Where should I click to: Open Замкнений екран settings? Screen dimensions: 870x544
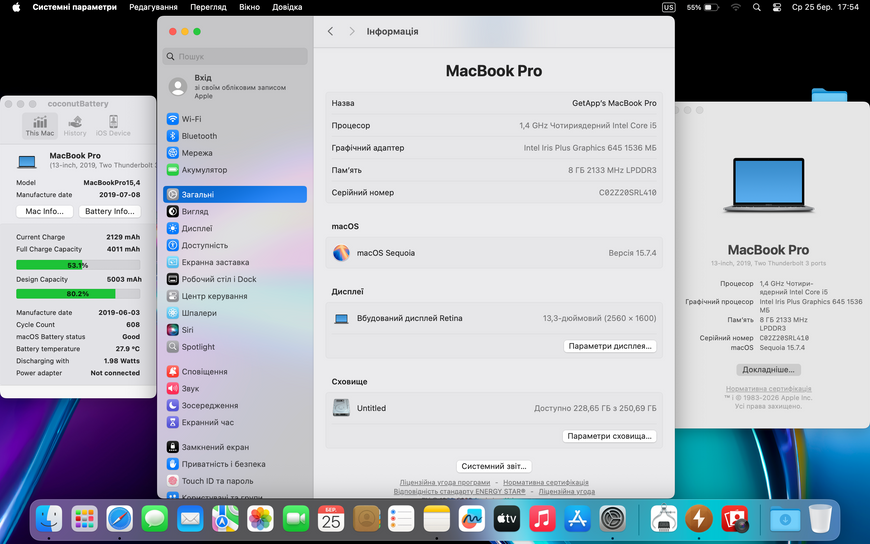coord(235,447)
